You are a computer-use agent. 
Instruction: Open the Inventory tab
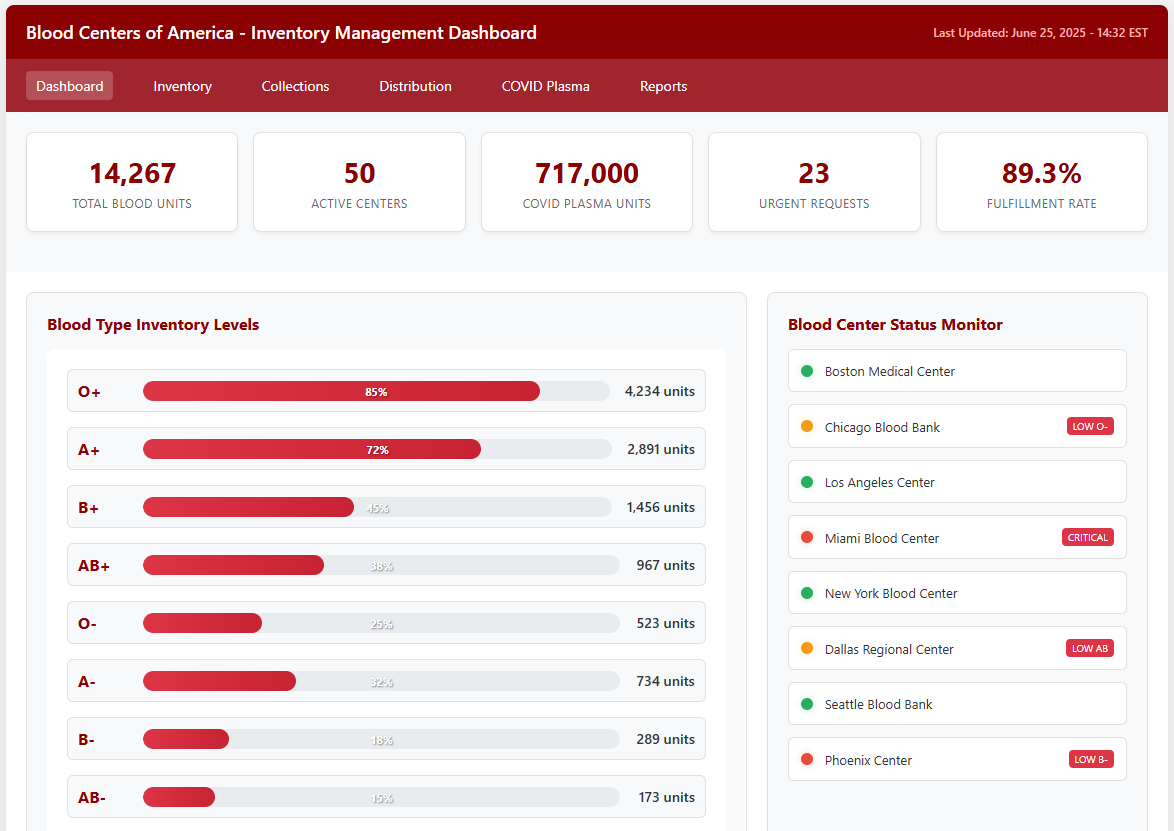182,86
